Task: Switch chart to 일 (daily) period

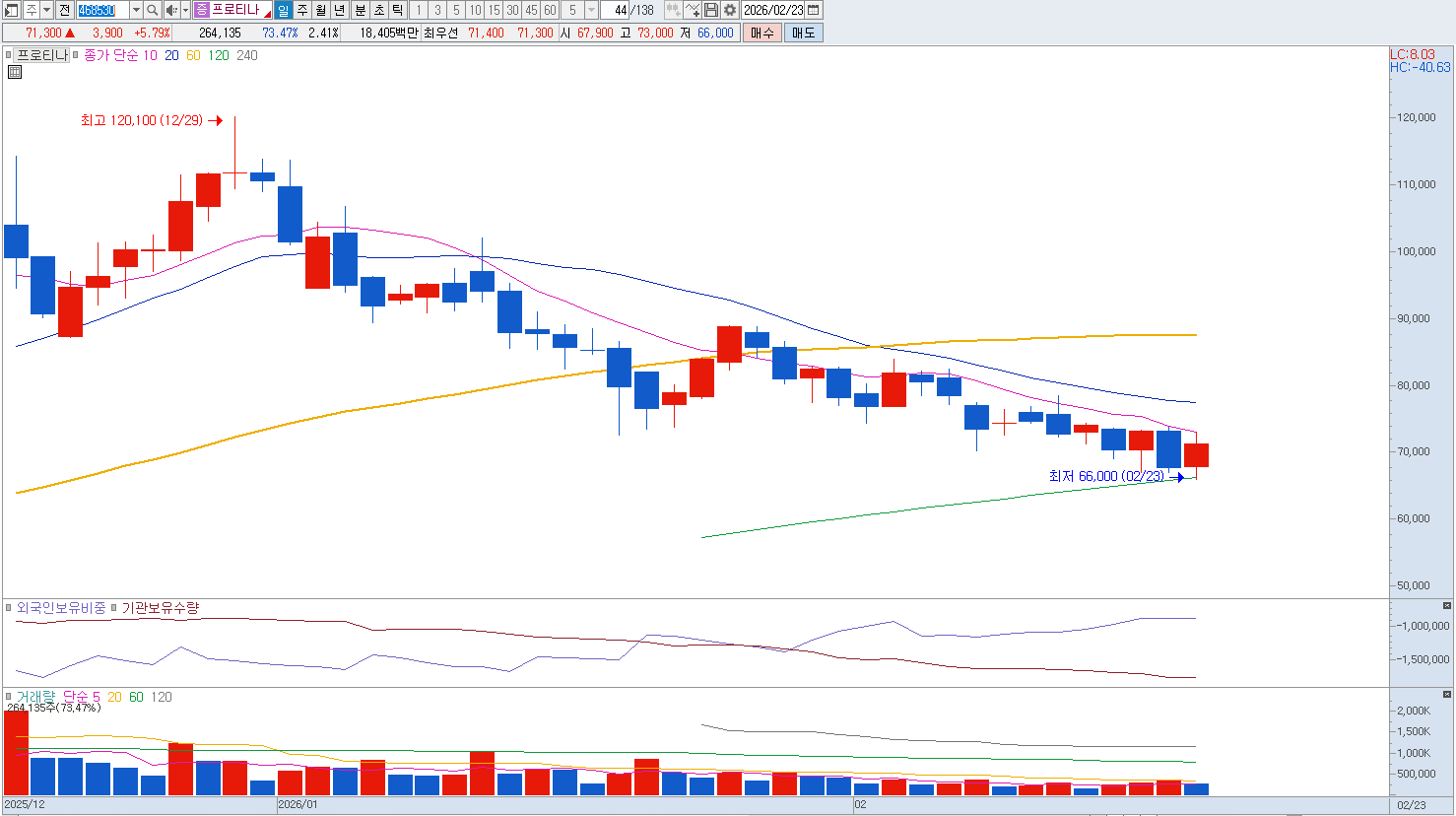Action: click(x=284, y=10)
